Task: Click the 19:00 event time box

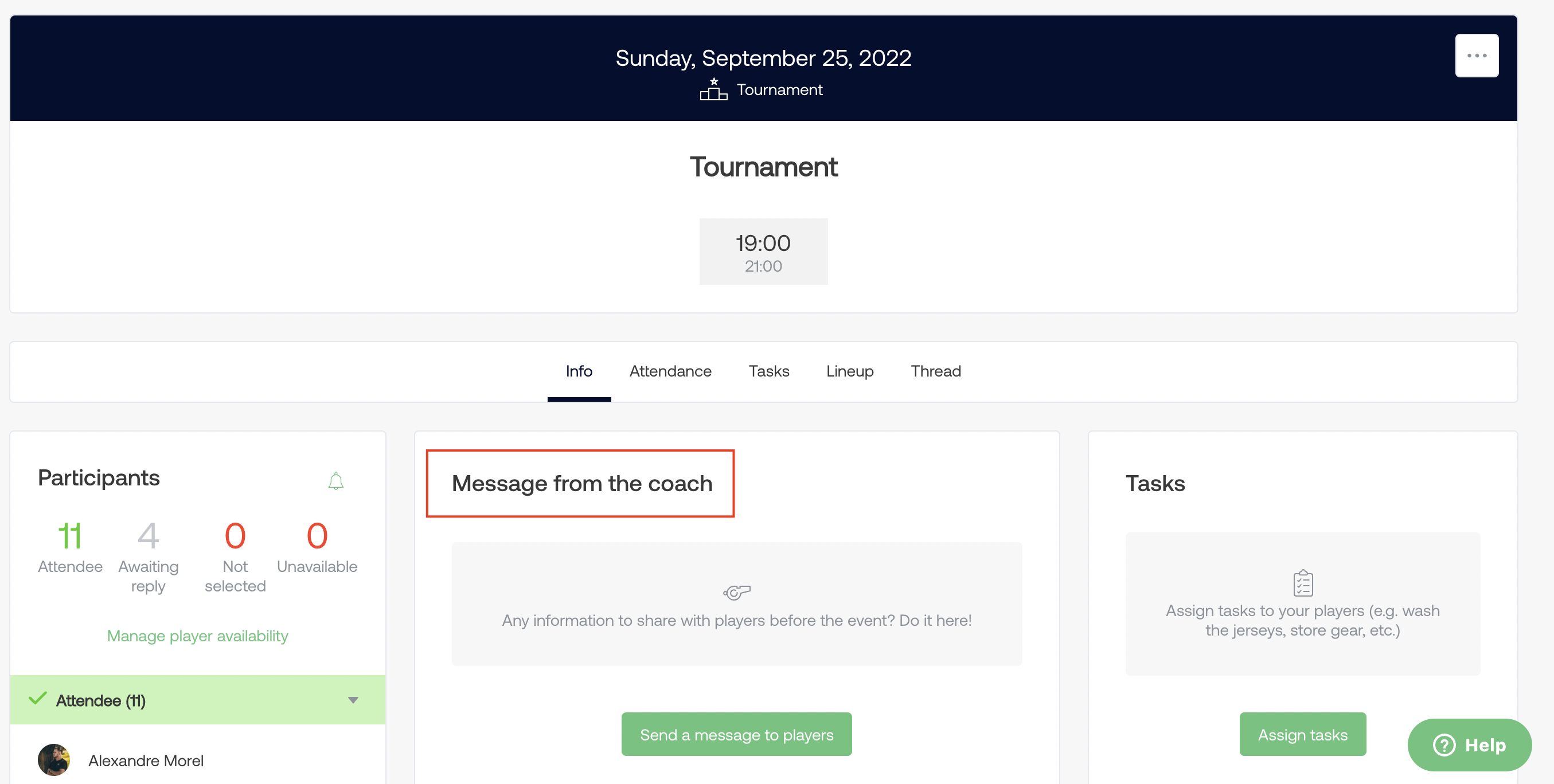Action: click(x=763, y=252)
